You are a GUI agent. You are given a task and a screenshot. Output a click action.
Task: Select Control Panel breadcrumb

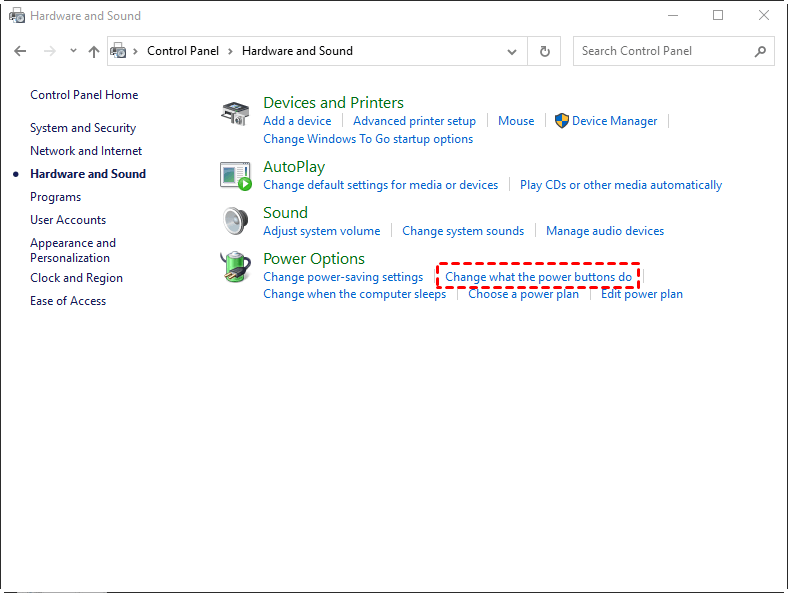click(183, 51)
